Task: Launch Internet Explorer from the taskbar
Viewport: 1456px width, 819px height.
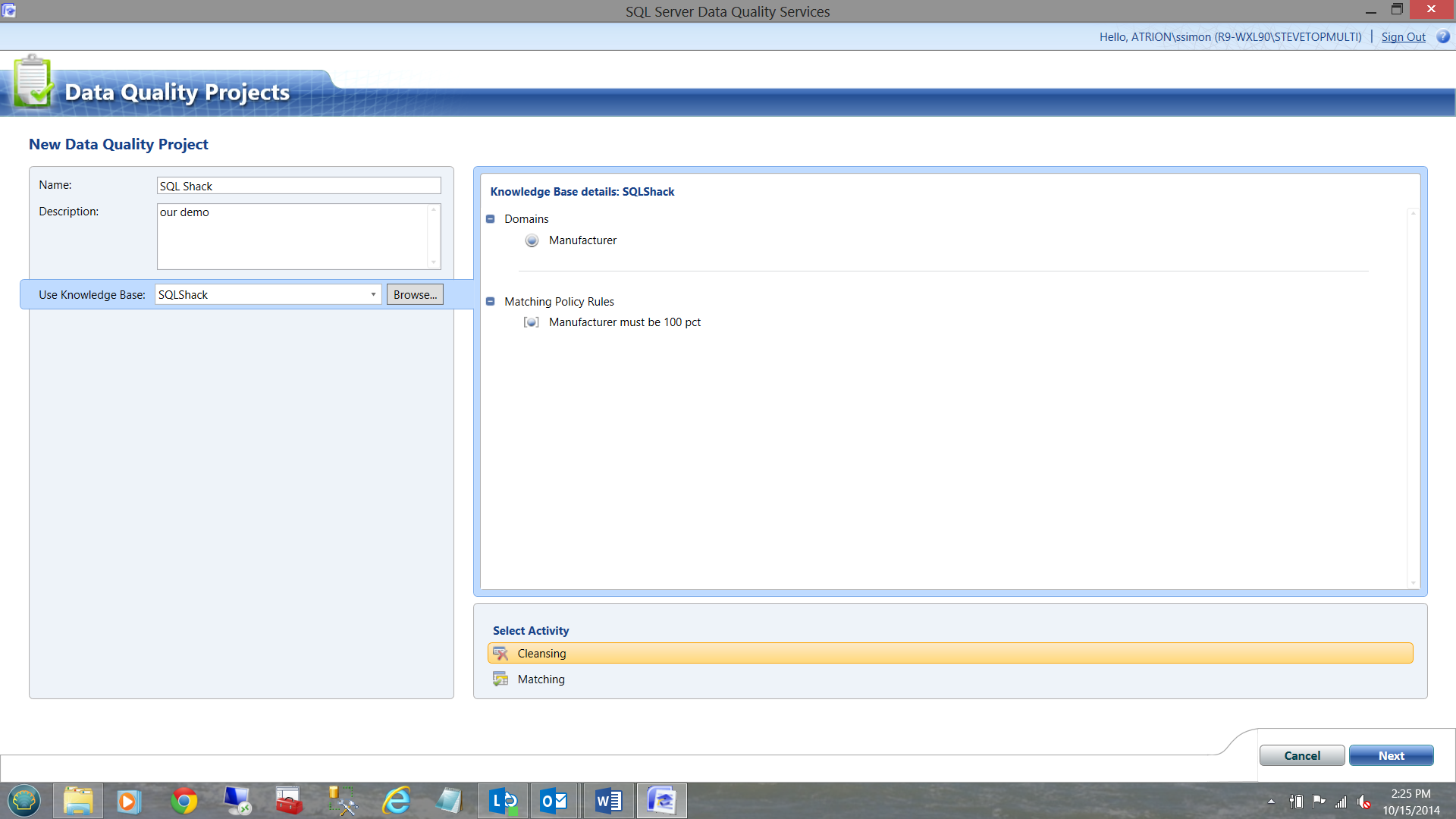Action: [396, 801]
